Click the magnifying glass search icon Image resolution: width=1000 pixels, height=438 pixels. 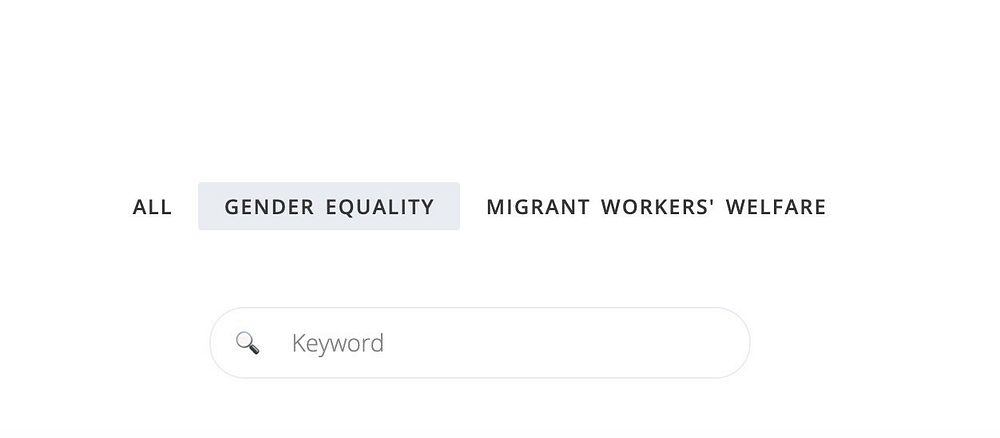tap(247, 343)
